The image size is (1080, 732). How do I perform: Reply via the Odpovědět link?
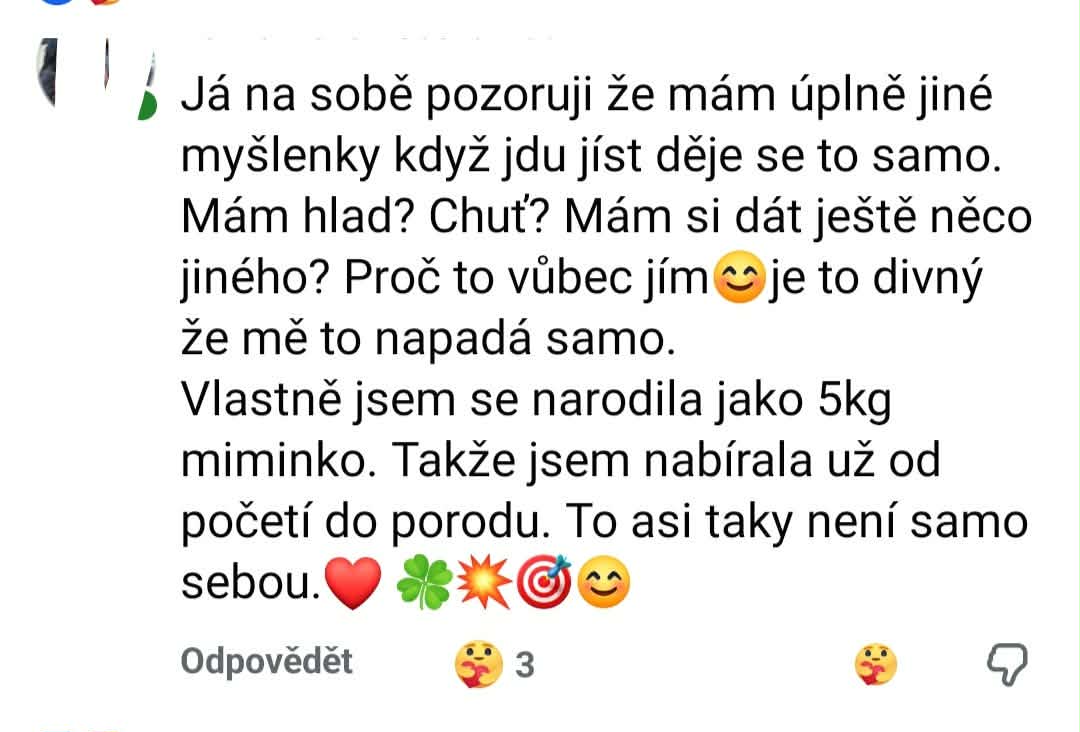(267, 662)
